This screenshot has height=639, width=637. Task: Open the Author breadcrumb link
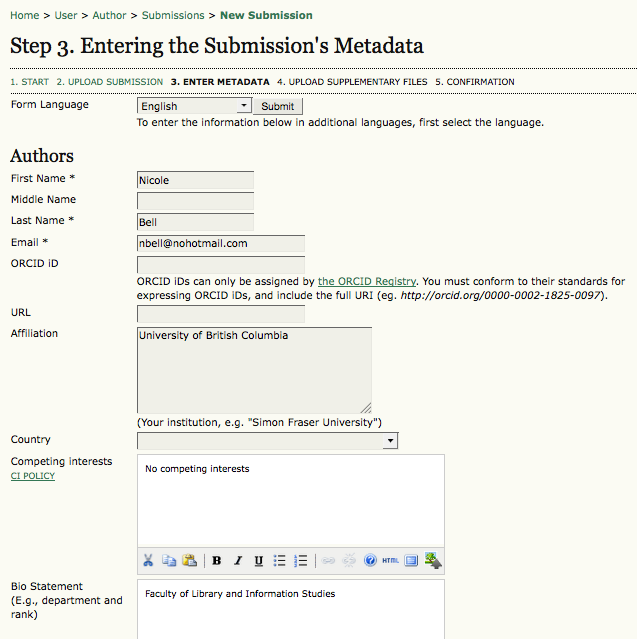click(x=109, y=15)
